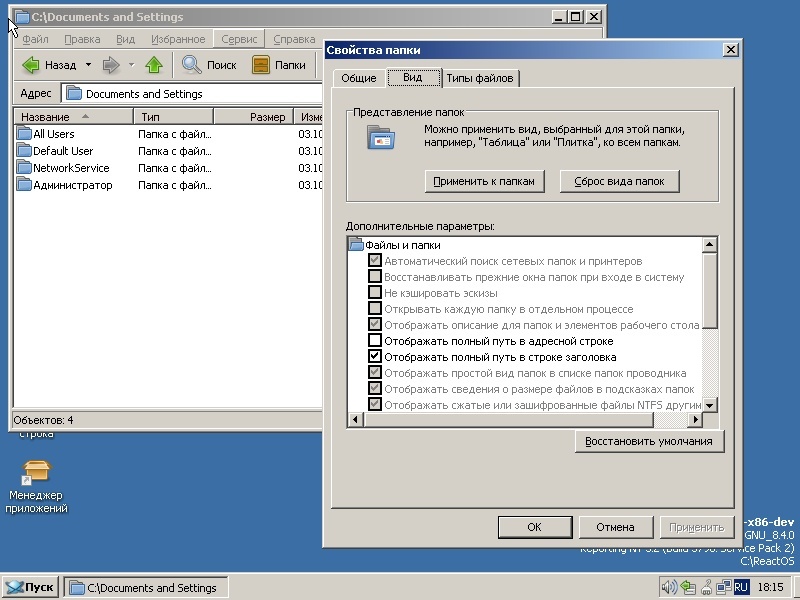Go back with the green Назад arrow
The height and width of the screenshot is (600, 800).
pos(48,65)
